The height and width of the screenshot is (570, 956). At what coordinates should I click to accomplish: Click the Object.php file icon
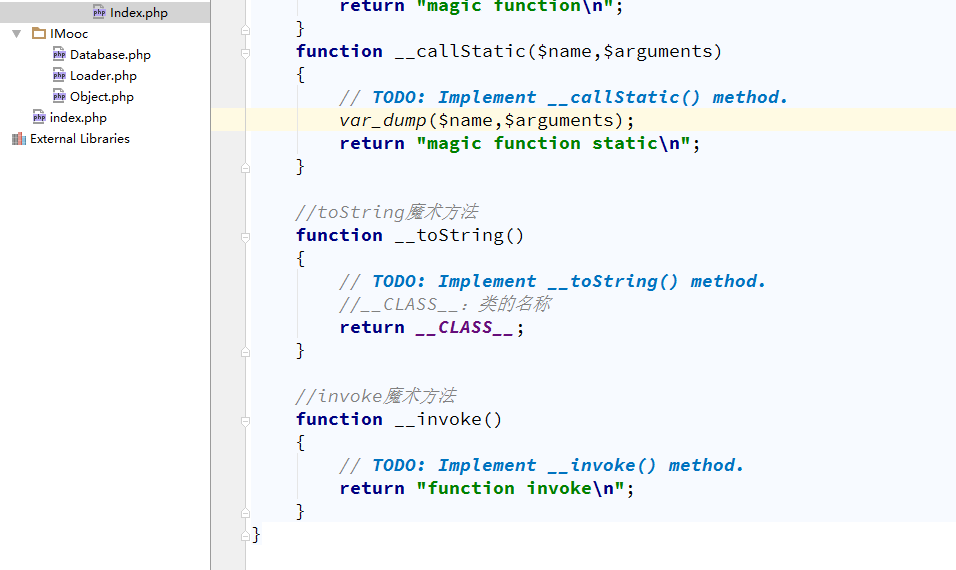pyautogui.click(x=59, y=96)
